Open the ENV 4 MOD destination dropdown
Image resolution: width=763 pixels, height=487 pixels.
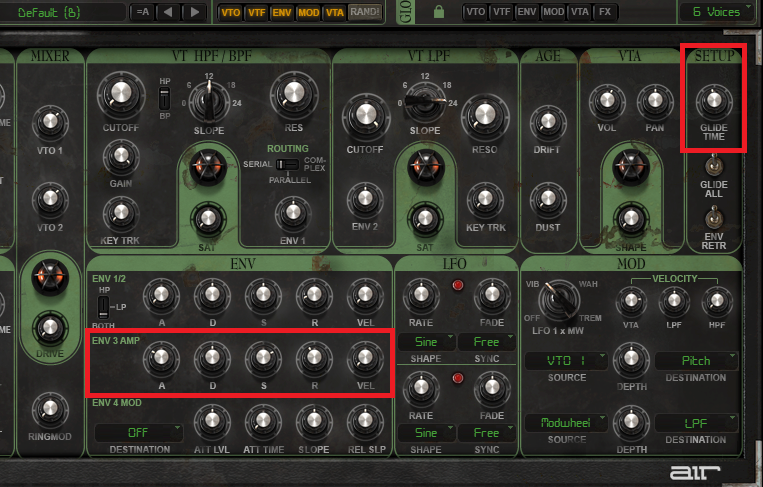(x=138, y=432)
